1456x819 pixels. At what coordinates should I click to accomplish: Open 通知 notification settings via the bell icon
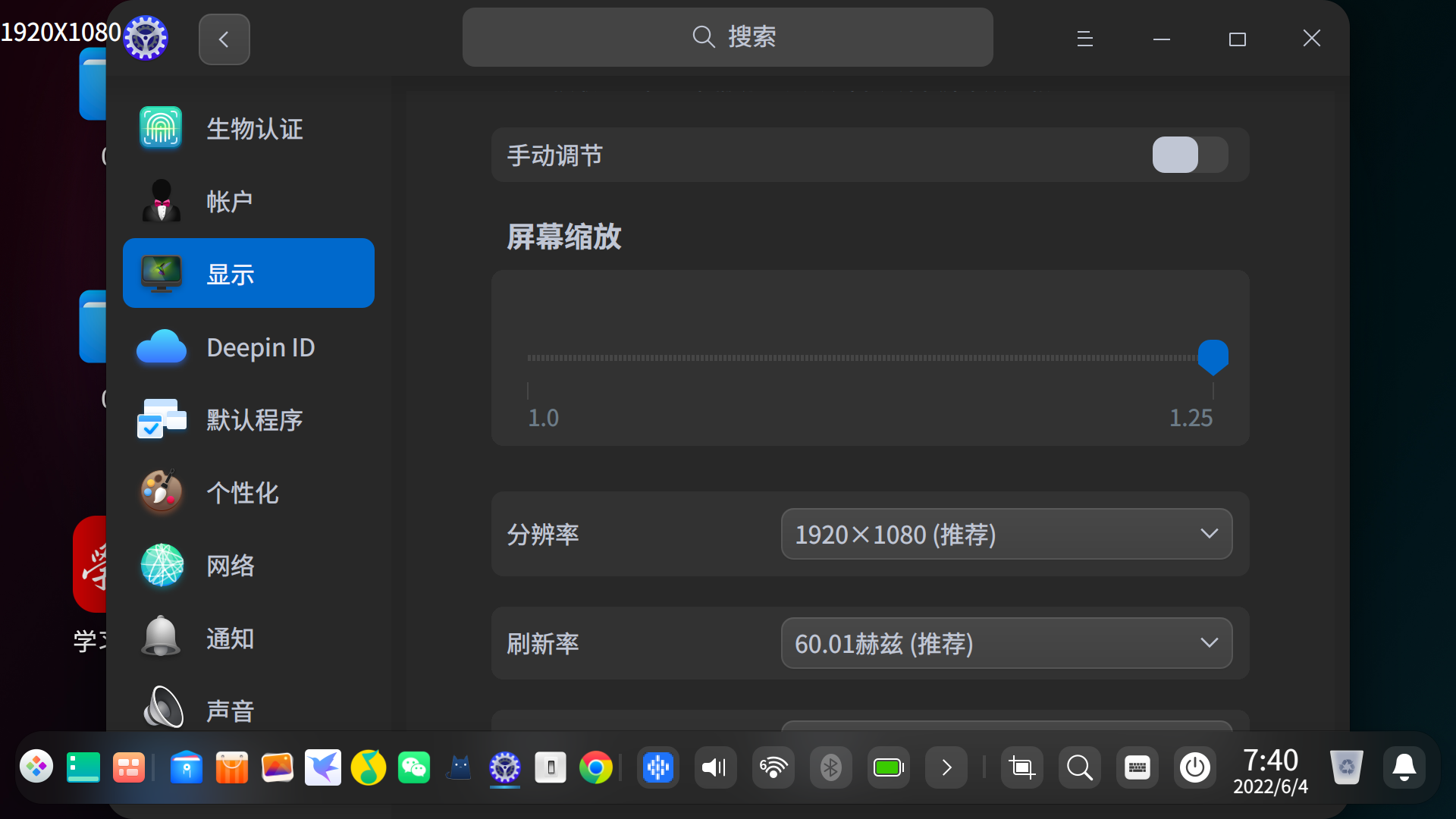tap(161, 638)
